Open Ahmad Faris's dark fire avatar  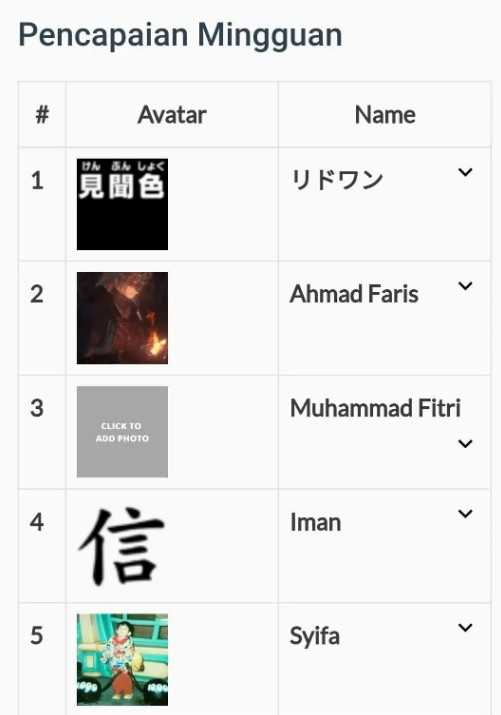122,318
